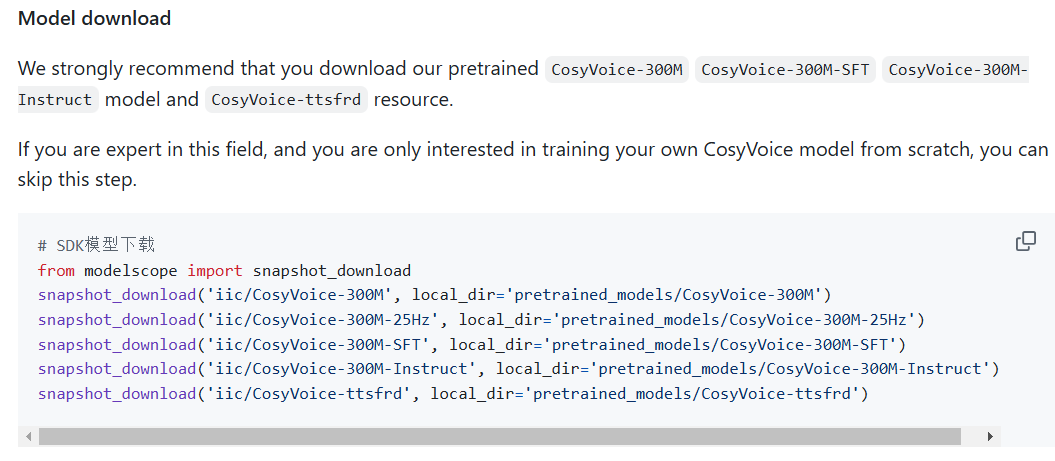Click the "import" keyword in the code
Screen dimensions: 1055x461
click(x=214, y=270)
